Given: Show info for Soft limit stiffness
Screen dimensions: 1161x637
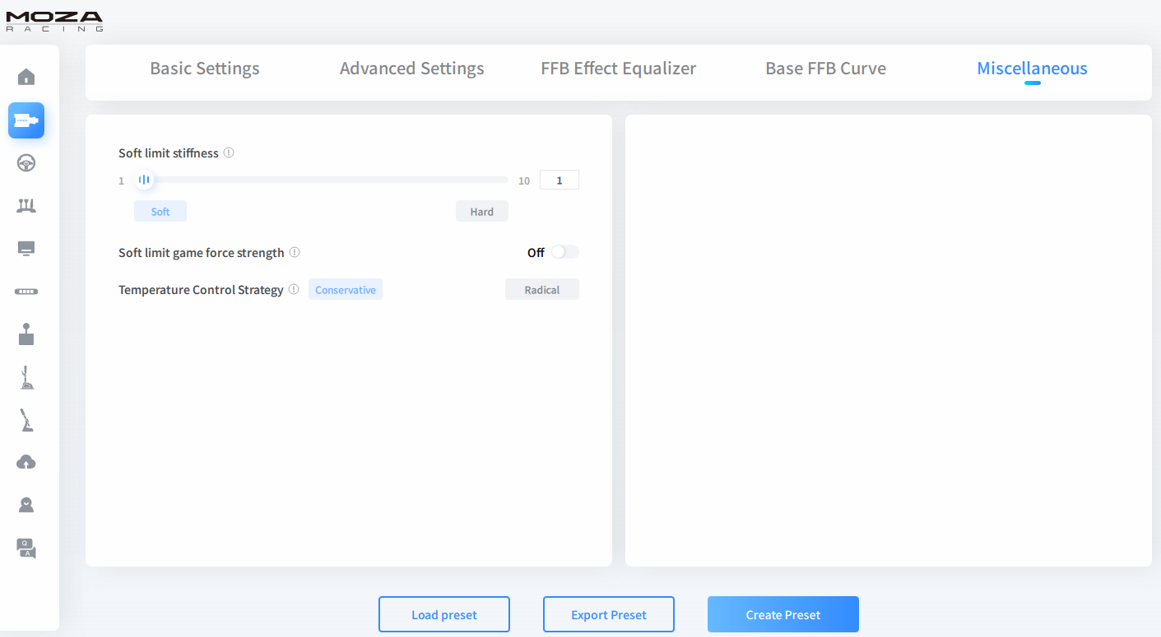Looking at the screenshot, I should [229, 153].
